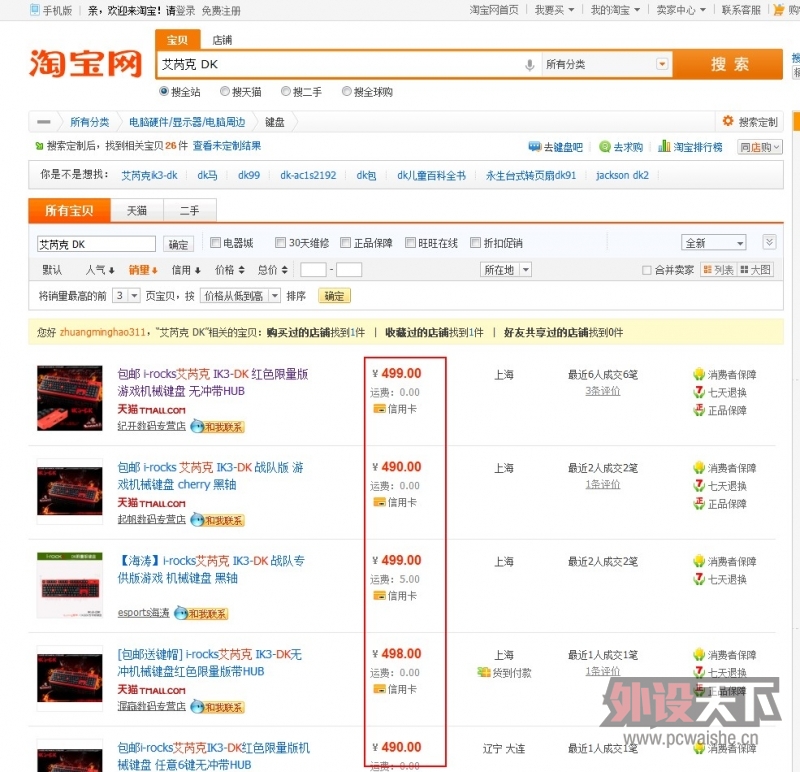The width and height of the screenshot is (800, 772).
Task: Expand 卖家中心 top menu
Action: (681, 10)
